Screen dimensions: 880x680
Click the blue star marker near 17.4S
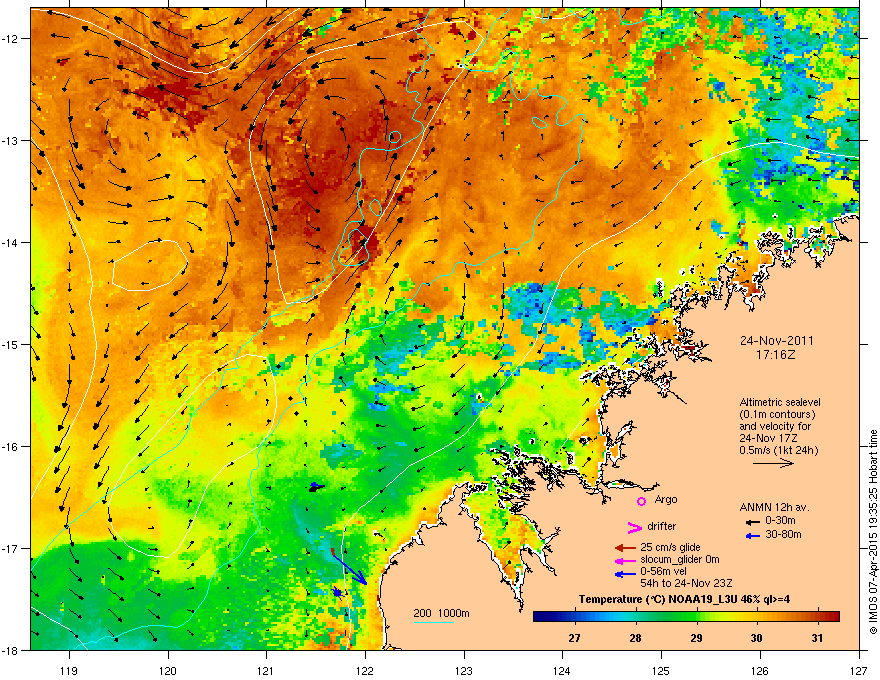[337, 591]
